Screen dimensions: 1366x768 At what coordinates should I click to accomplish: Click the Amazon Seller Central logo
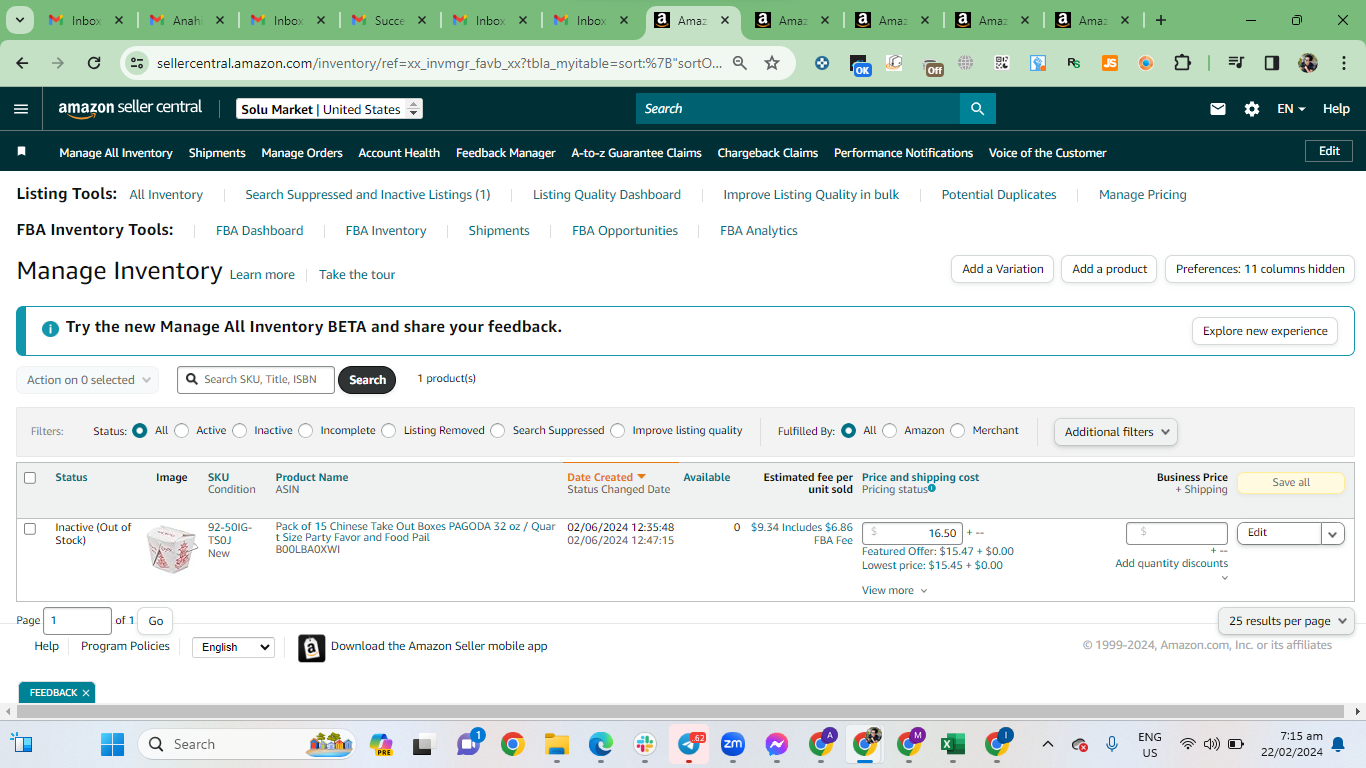[130, 108]
